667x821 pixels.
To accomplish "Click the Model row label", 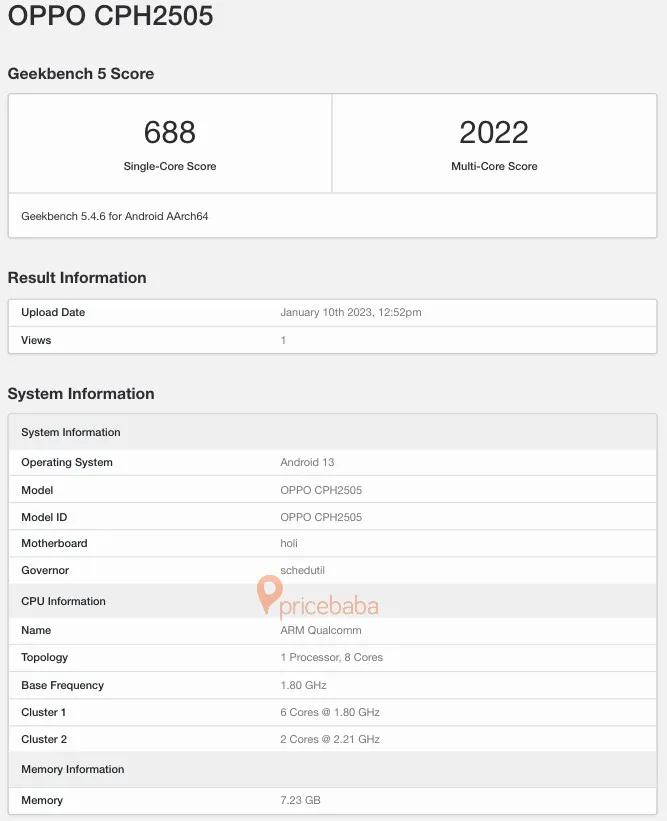I will [x=37, y=490].
